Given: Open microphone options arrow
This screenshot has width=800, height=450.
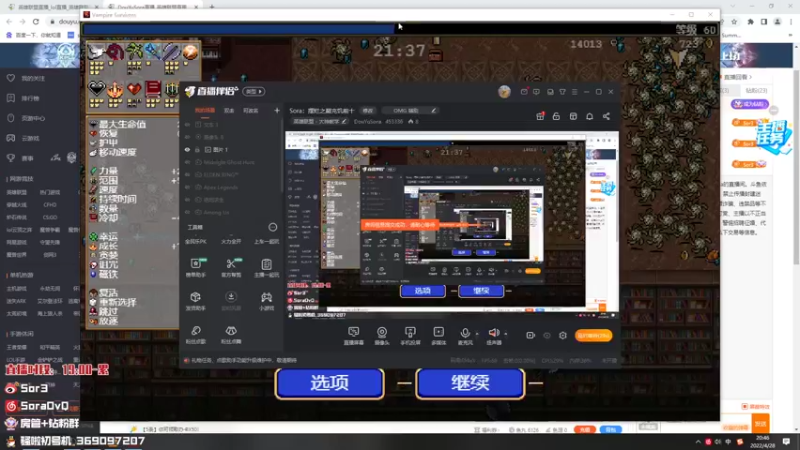Looking at the screenshot, I should (x=477, y=334).
